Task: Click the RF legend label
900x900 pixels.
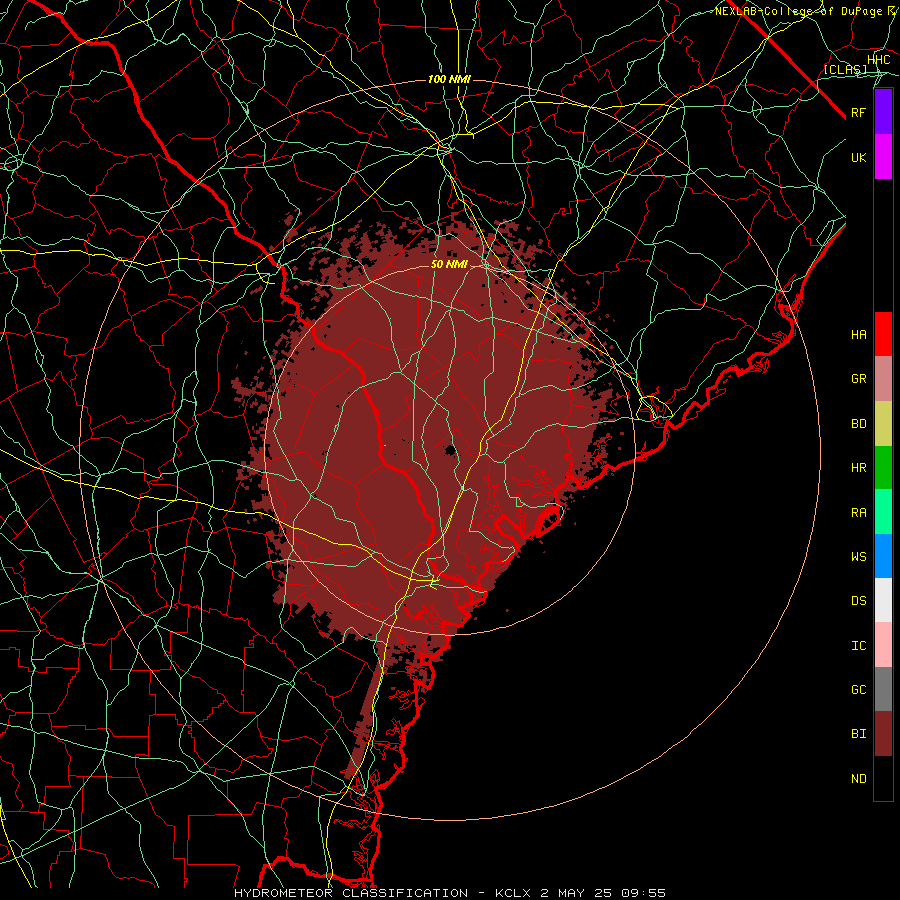Action: [859, 112]
